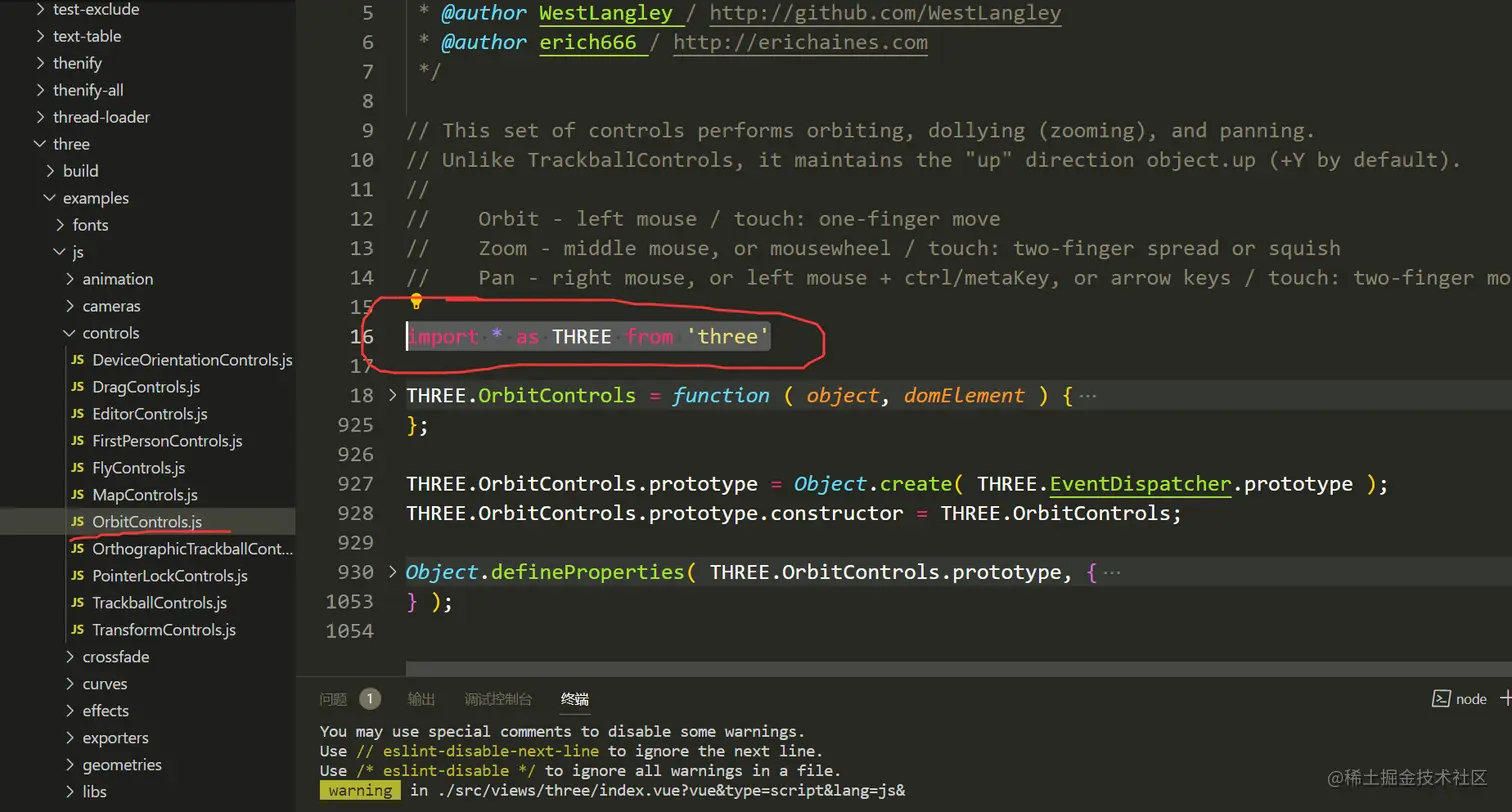
Task: Switch to the 终端 (Terminal) tab
Action: (x=575, y=699)
